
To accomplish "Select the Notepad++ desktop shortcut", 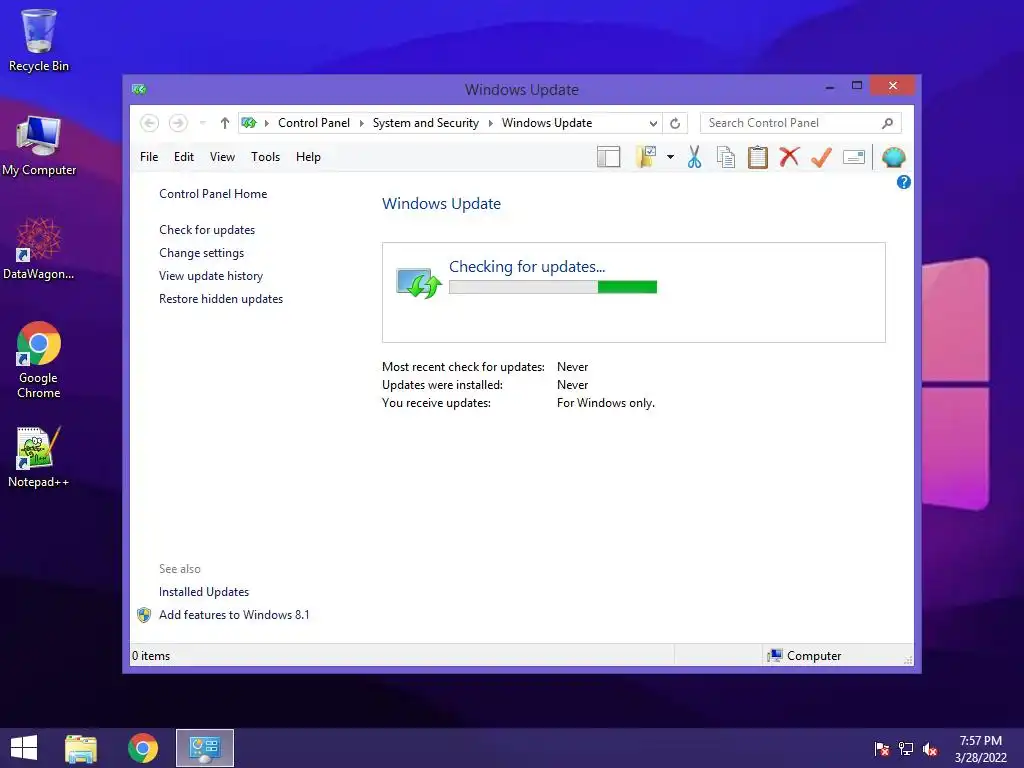I will [x=39, y=456].
